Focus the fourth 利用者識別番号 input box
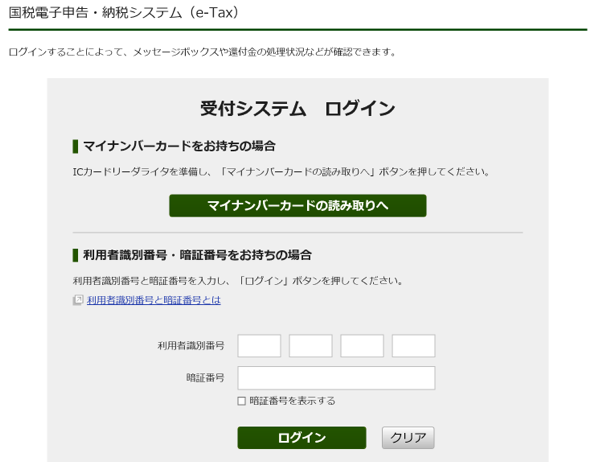This screenshot has height=462, width=599. point(413,346)
